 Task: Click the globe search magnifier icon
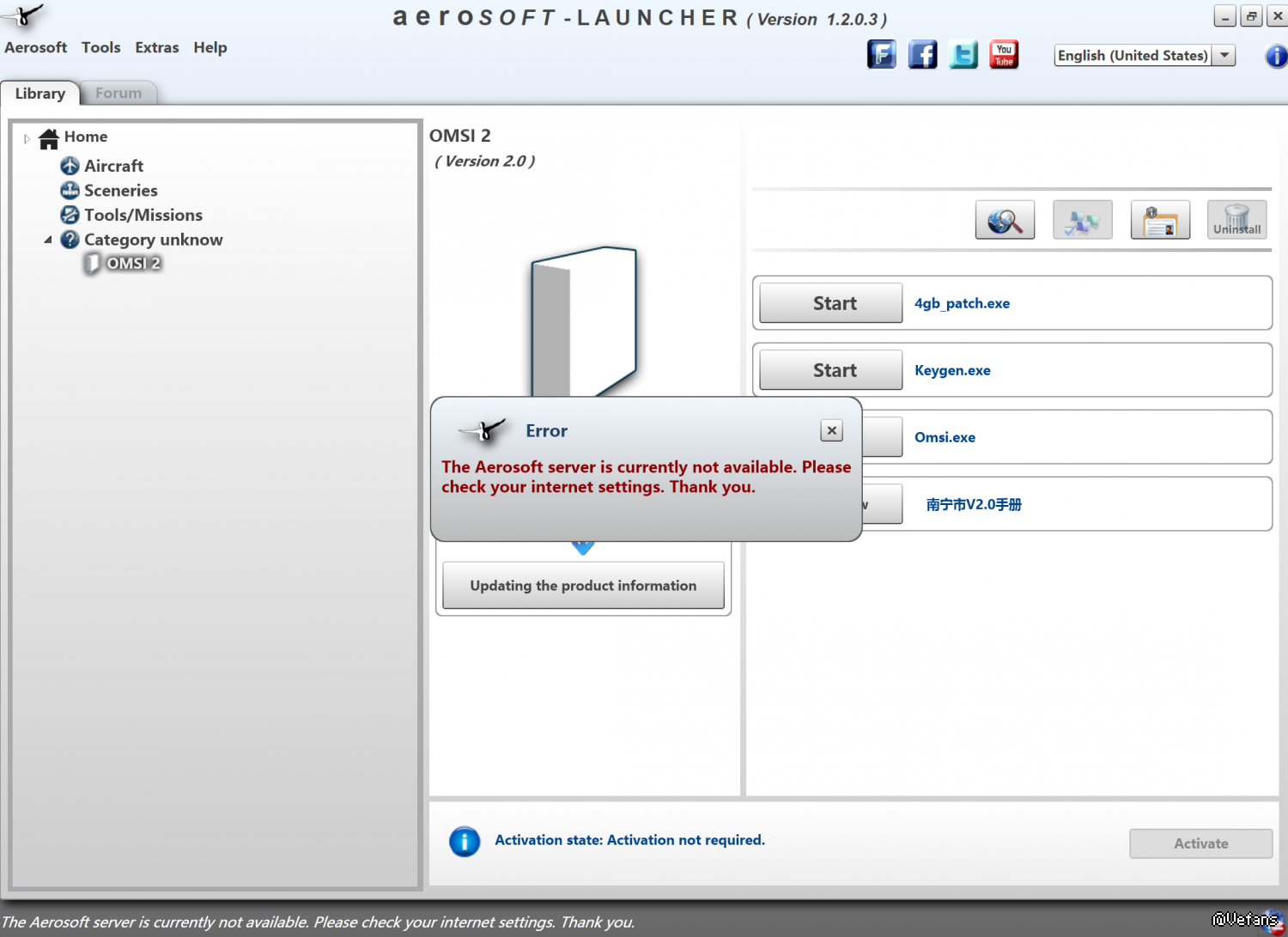pyautogui.click(x=1005, y=221)
